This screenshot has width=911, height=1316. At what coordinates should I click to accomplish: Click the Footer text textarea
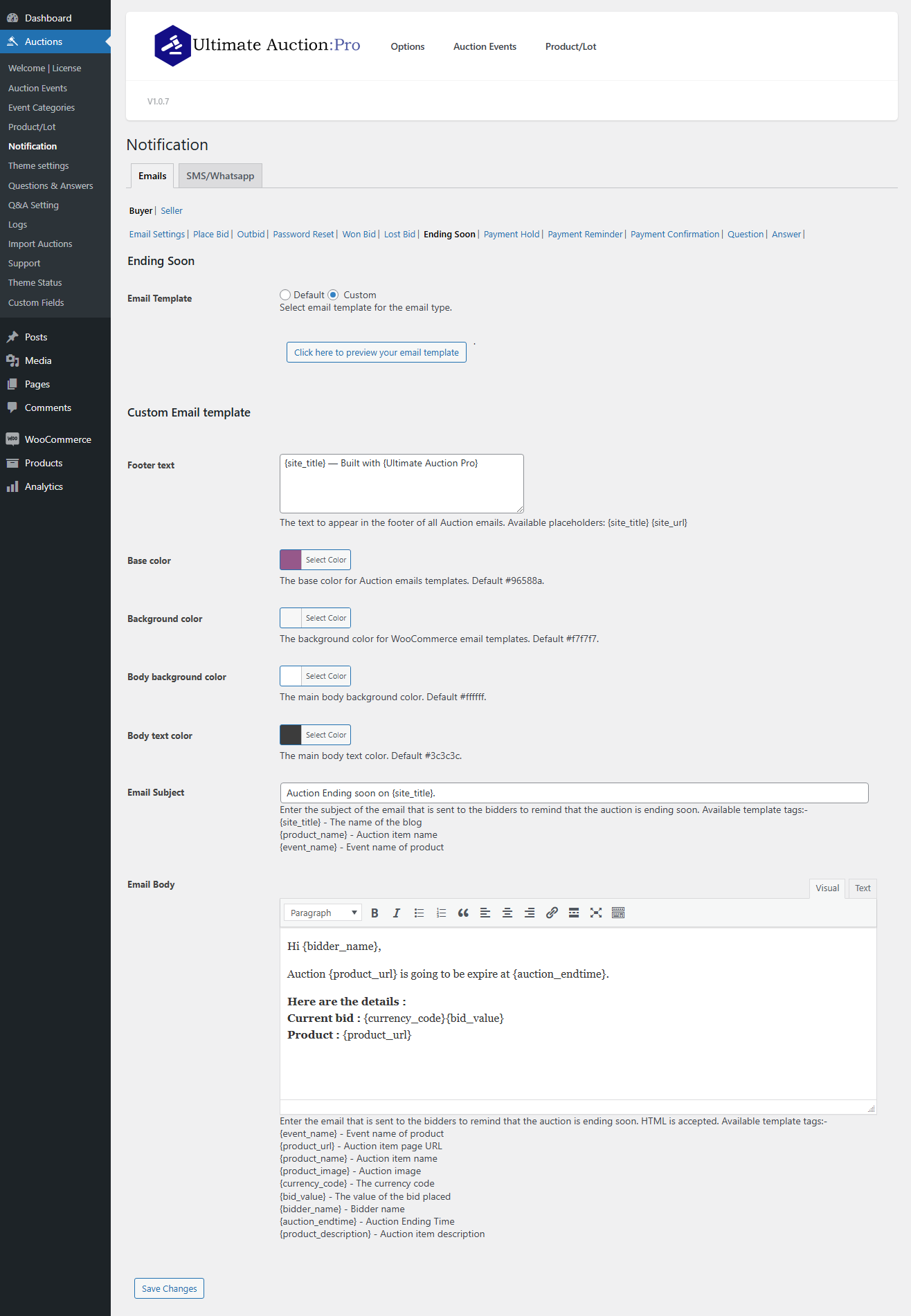(x=402, y=483)
